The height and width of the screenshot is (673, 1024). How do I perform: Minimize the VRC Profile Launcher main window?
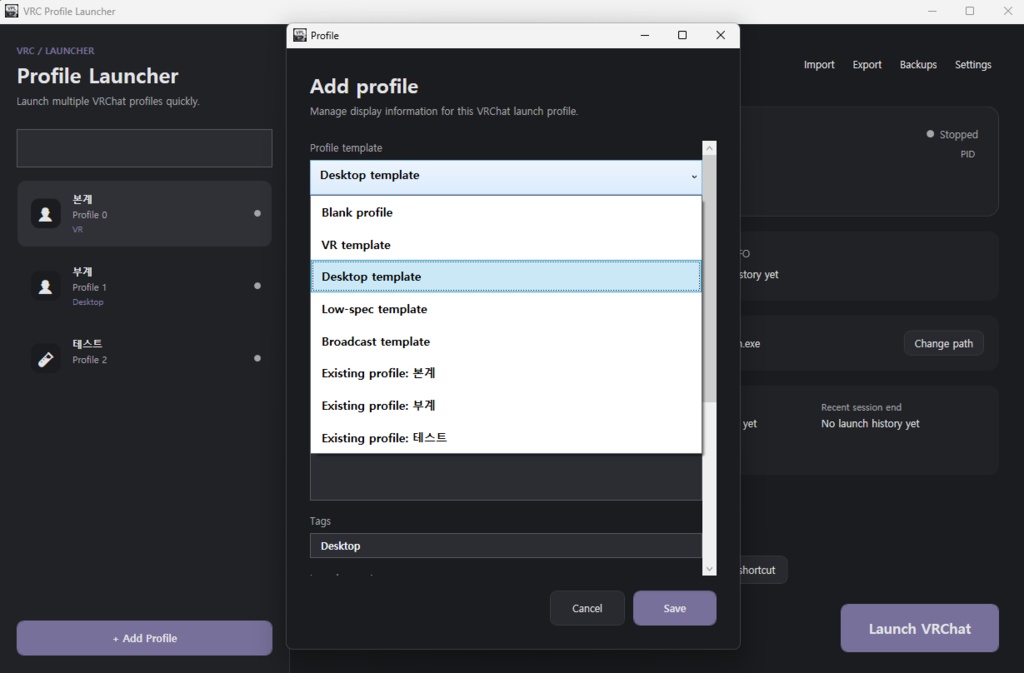tap(932, 11)
